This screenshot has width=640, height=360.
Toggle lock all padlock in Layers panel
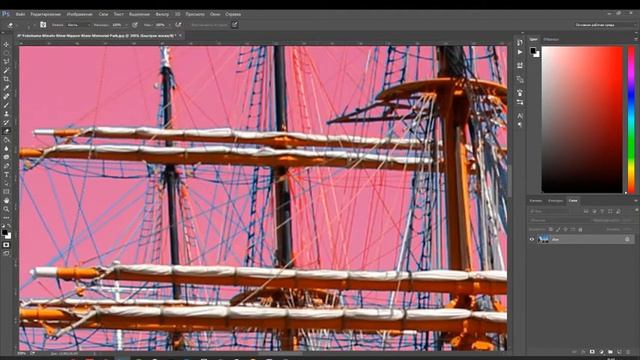tap(580, 229)
